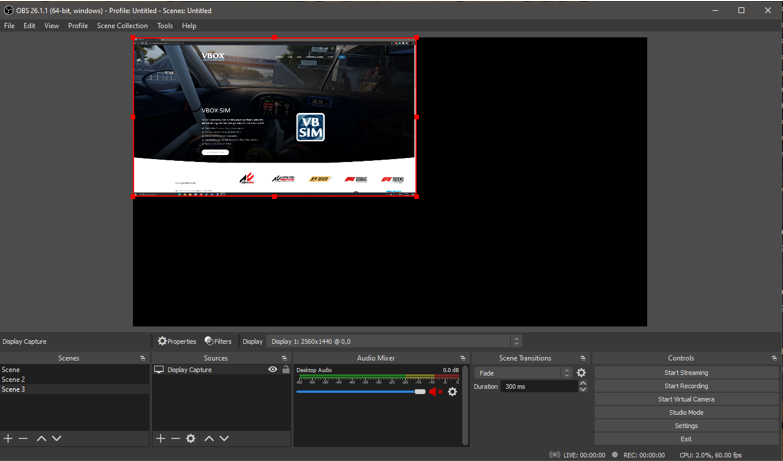Open Desktop Audio settings gear
Screen dimensions: 783x461
(x=452, y=392)
